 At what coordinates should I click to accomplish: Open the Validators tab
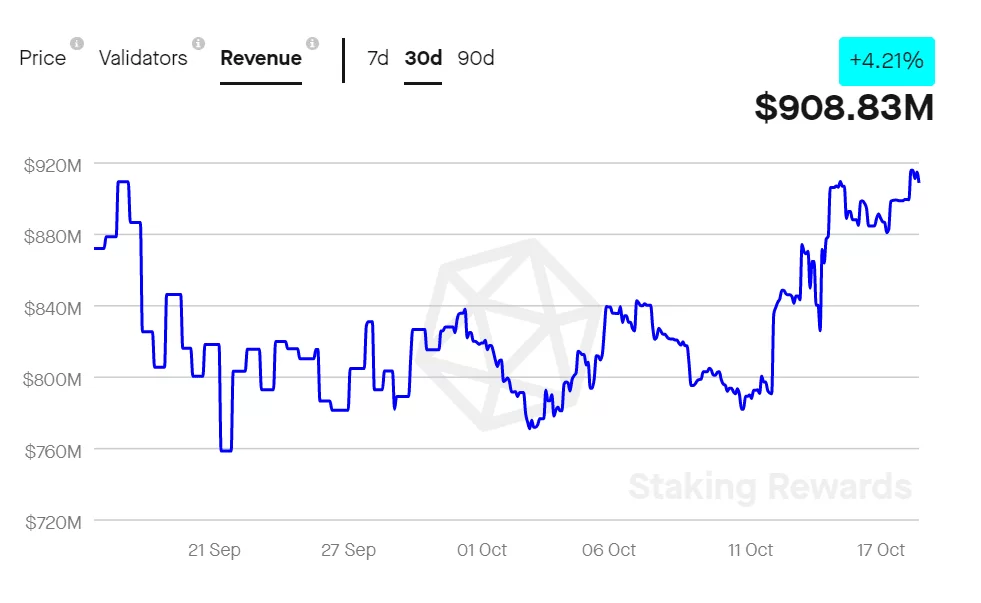143,58
